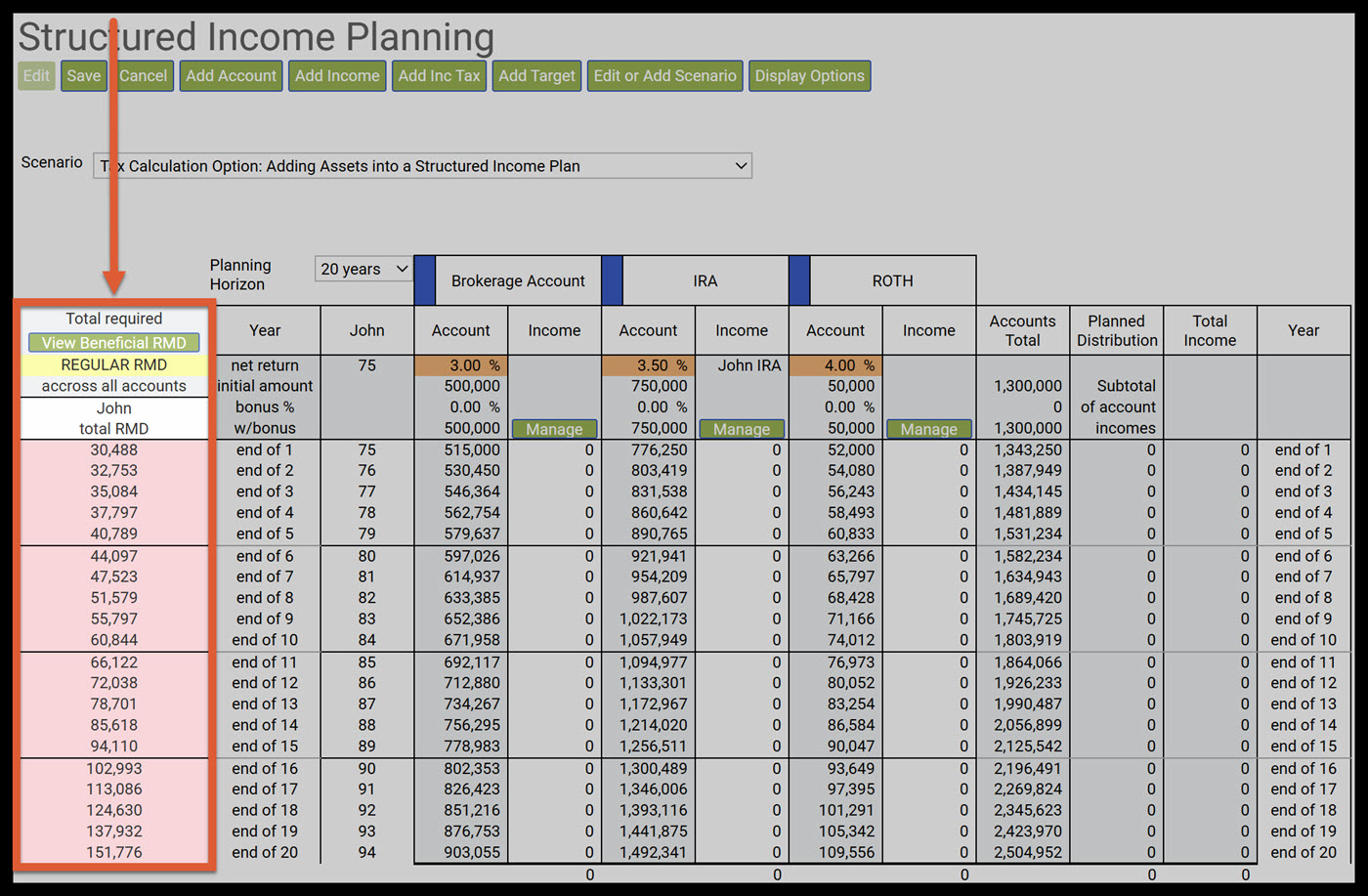The height and width of the screenshot is (896, 1368).
Task: Click RMD value 102,993
Action: pyautogui.click(x=114, y=769)
